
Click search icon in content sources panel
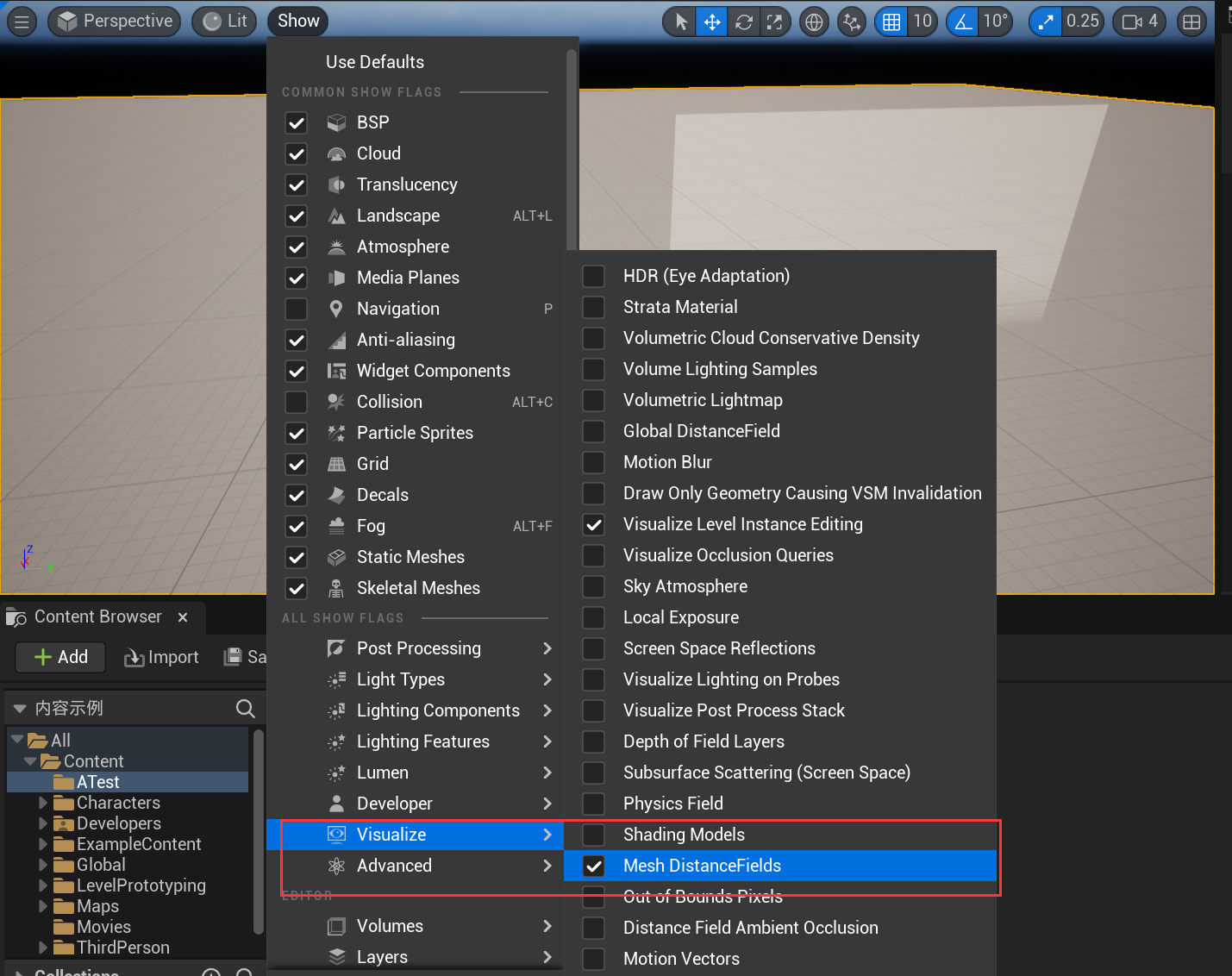coord(246,709)
